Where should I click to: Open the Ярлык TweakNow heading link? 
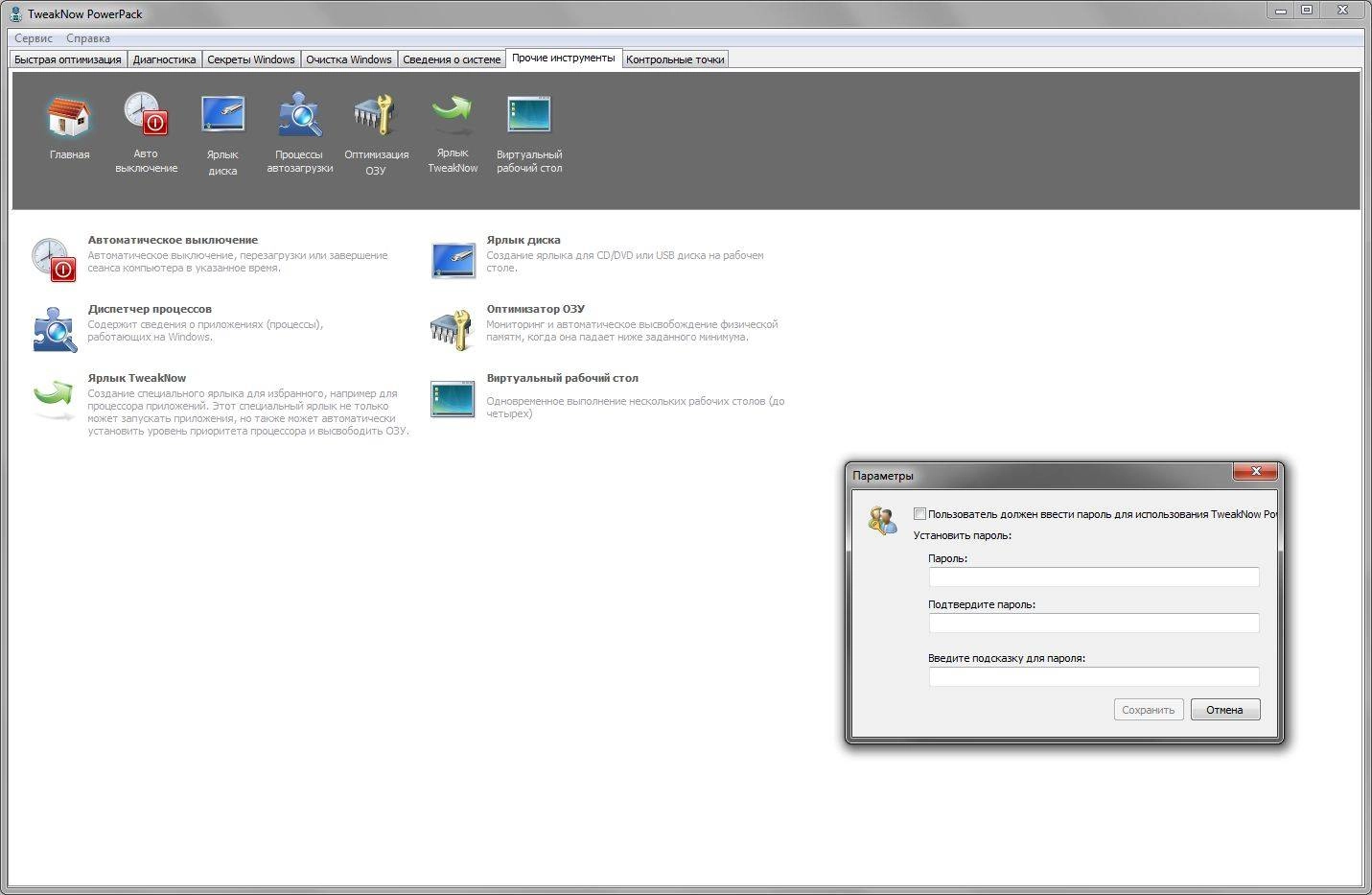[x=137, y=378]
